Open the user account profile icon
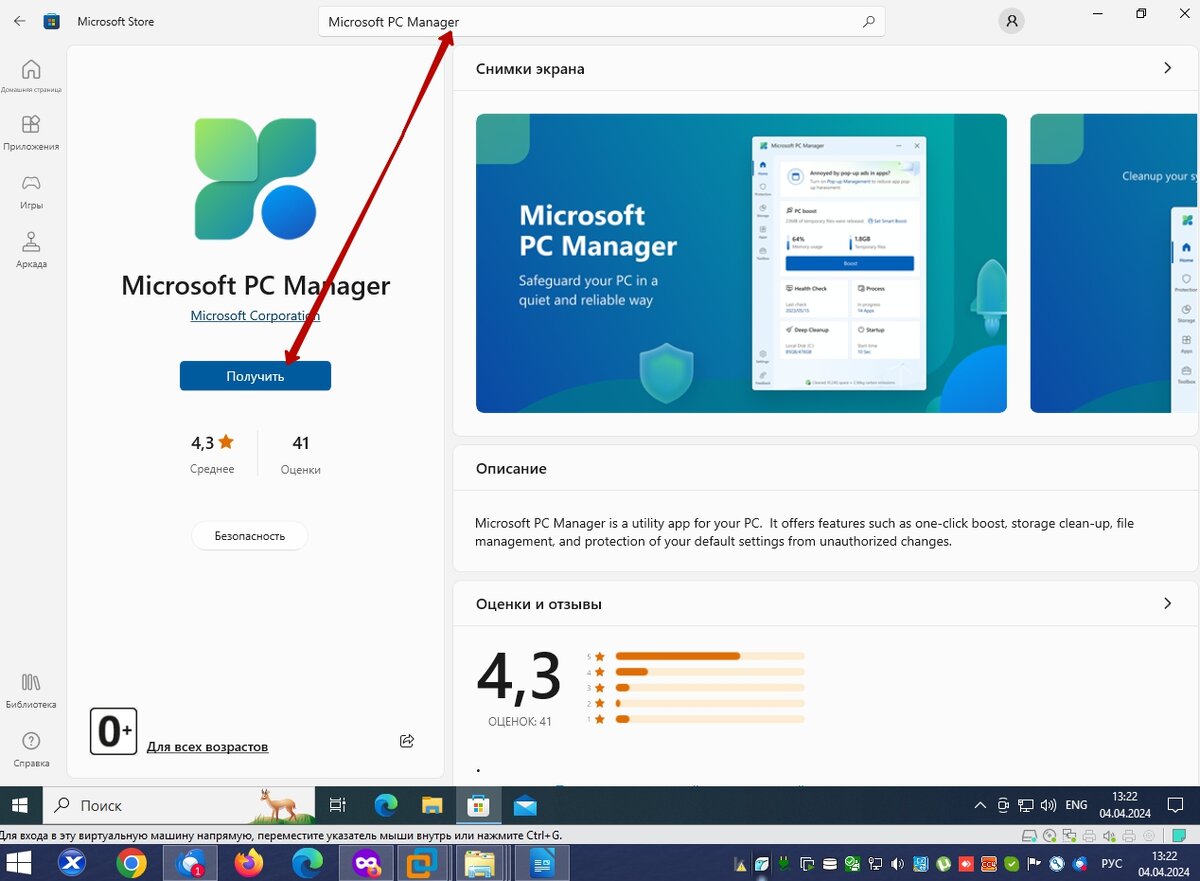Viewport: 1200px width, 881px height. coord(1012,21)
